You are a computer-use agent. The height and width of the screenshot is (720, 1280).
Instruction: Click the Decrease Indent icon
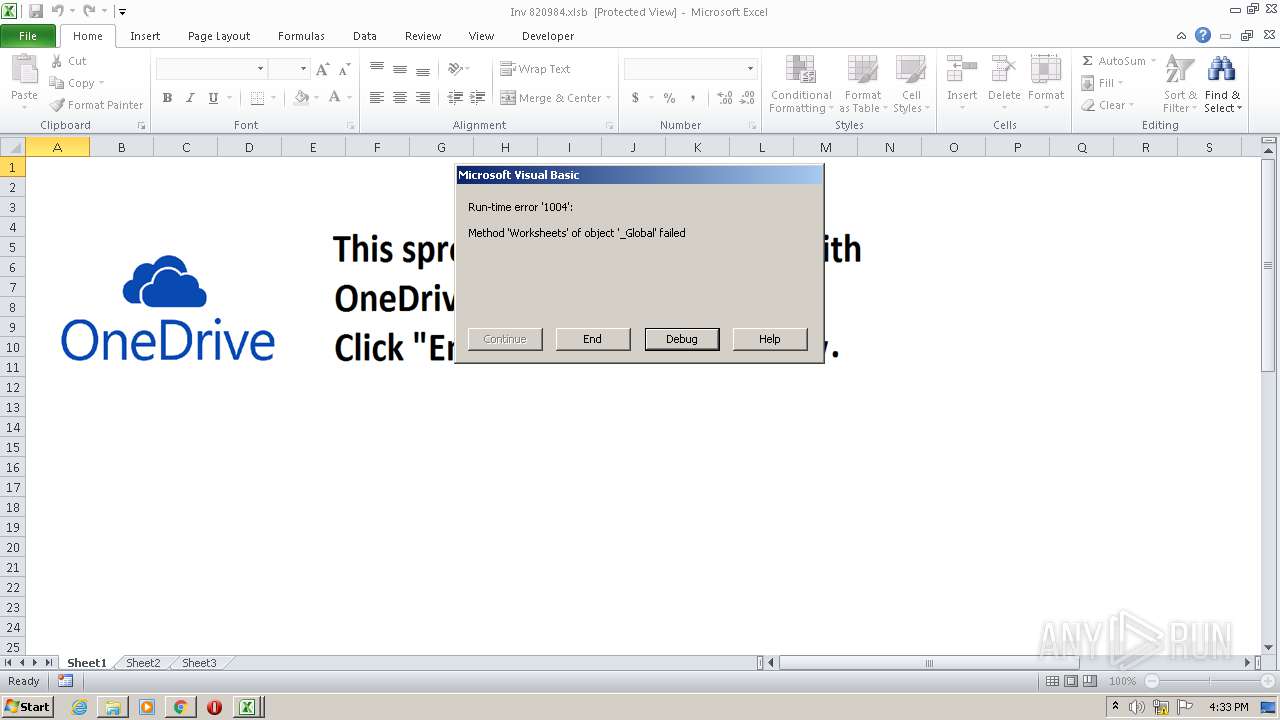(455, 98)
